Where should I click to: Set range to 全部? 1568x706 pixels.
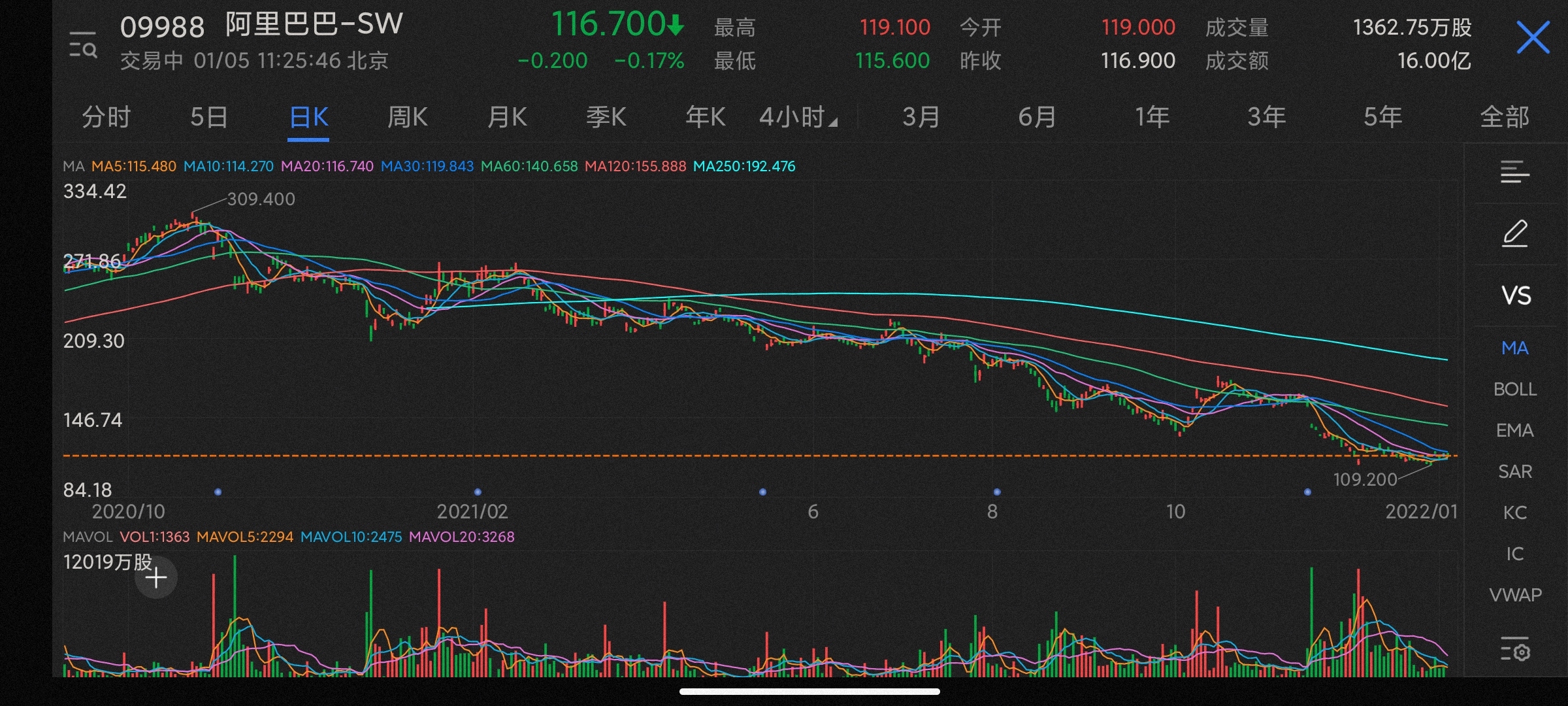coord(1504,118)
